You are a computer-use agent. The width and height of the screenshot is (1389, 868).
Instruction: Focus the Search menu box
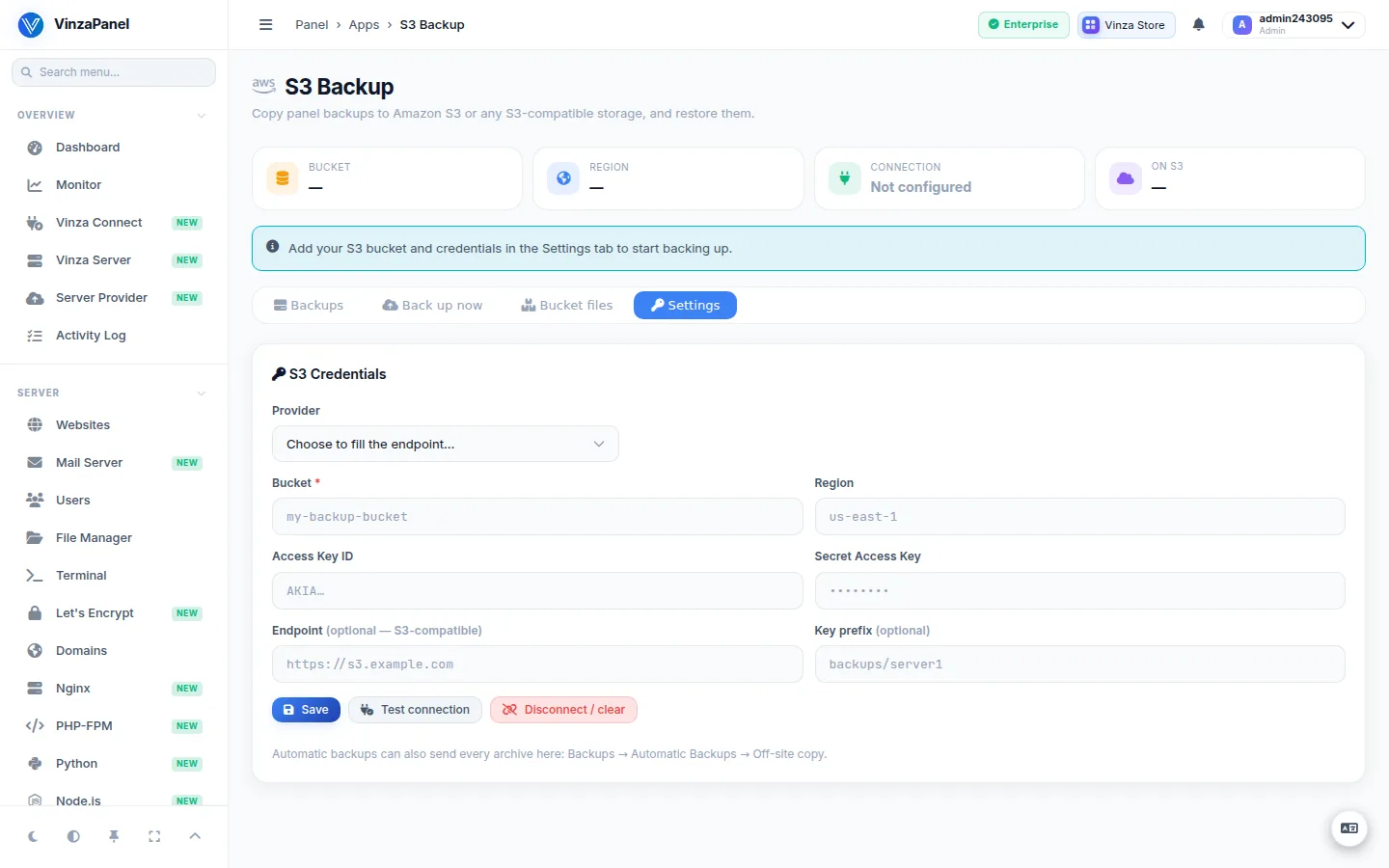click(x=114, y=72)
